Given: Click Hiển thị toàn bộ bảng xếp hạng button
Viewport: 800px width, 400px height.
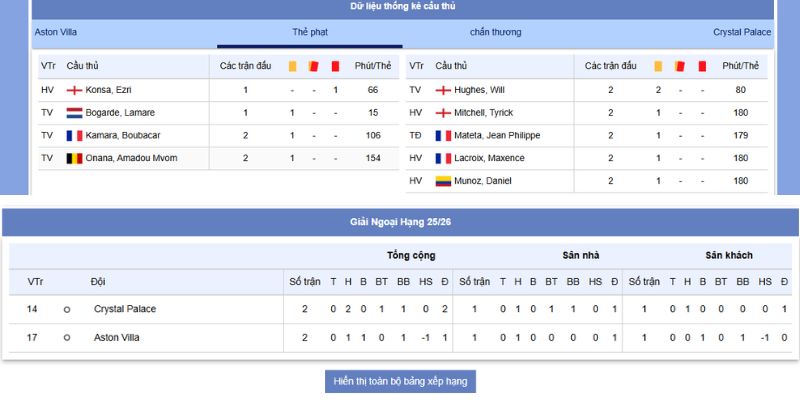Looking at the screenshot, I should [x=401, y=381].
